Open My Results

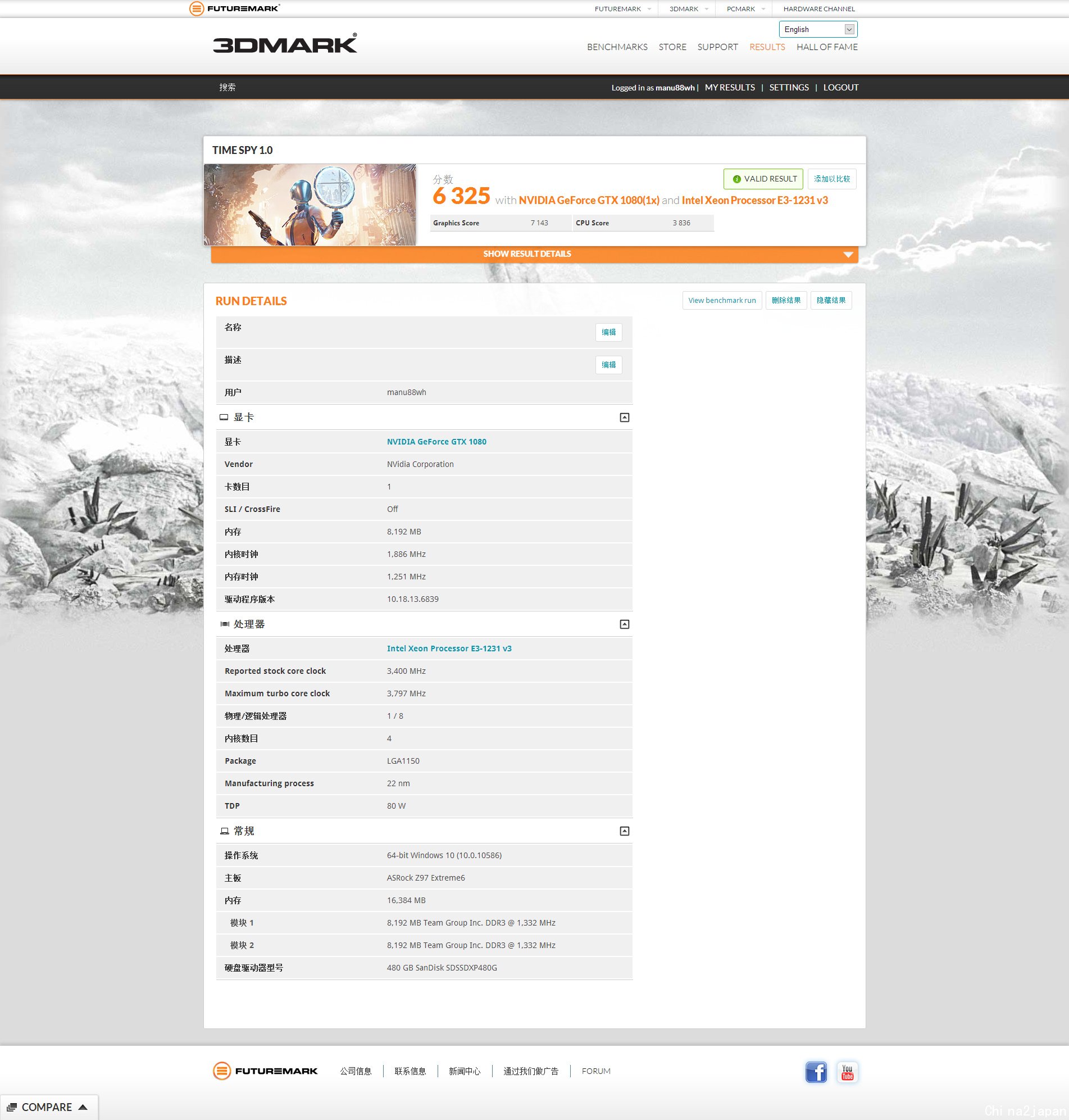point(729,87)
